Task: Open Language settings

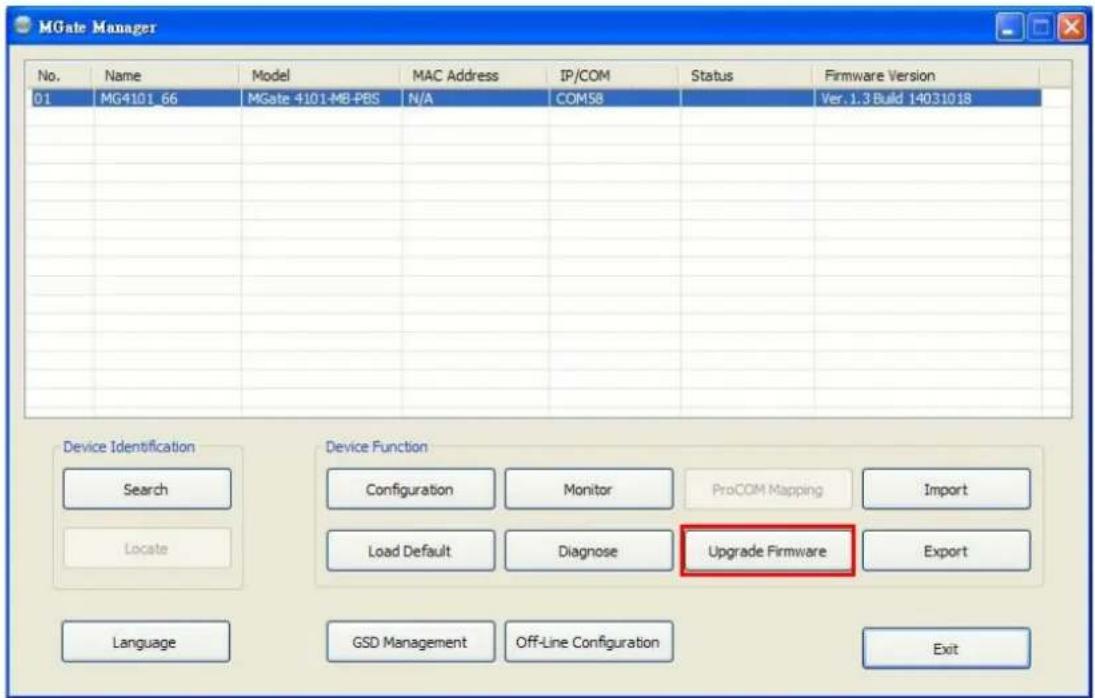Action: pyautogui.click(x=145, y=642)
